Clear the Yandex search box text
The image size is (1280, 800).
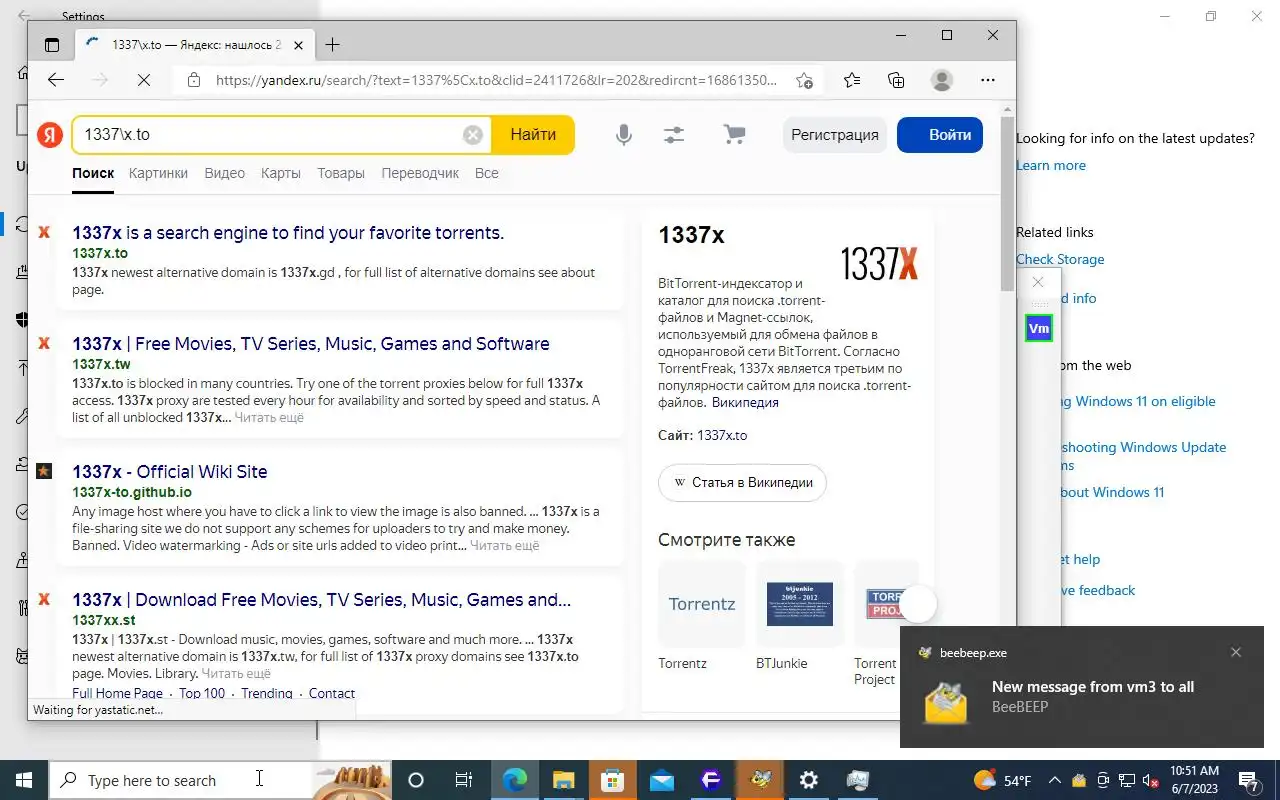(x=473, y=135)
